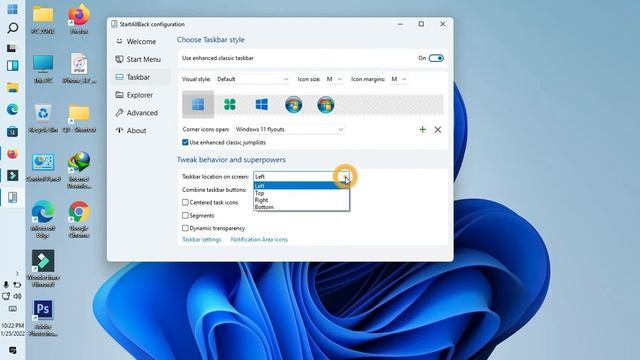The image size is (640, 360).
Task: Select the Windows 7 orb start icon
Action: (293, 105)
